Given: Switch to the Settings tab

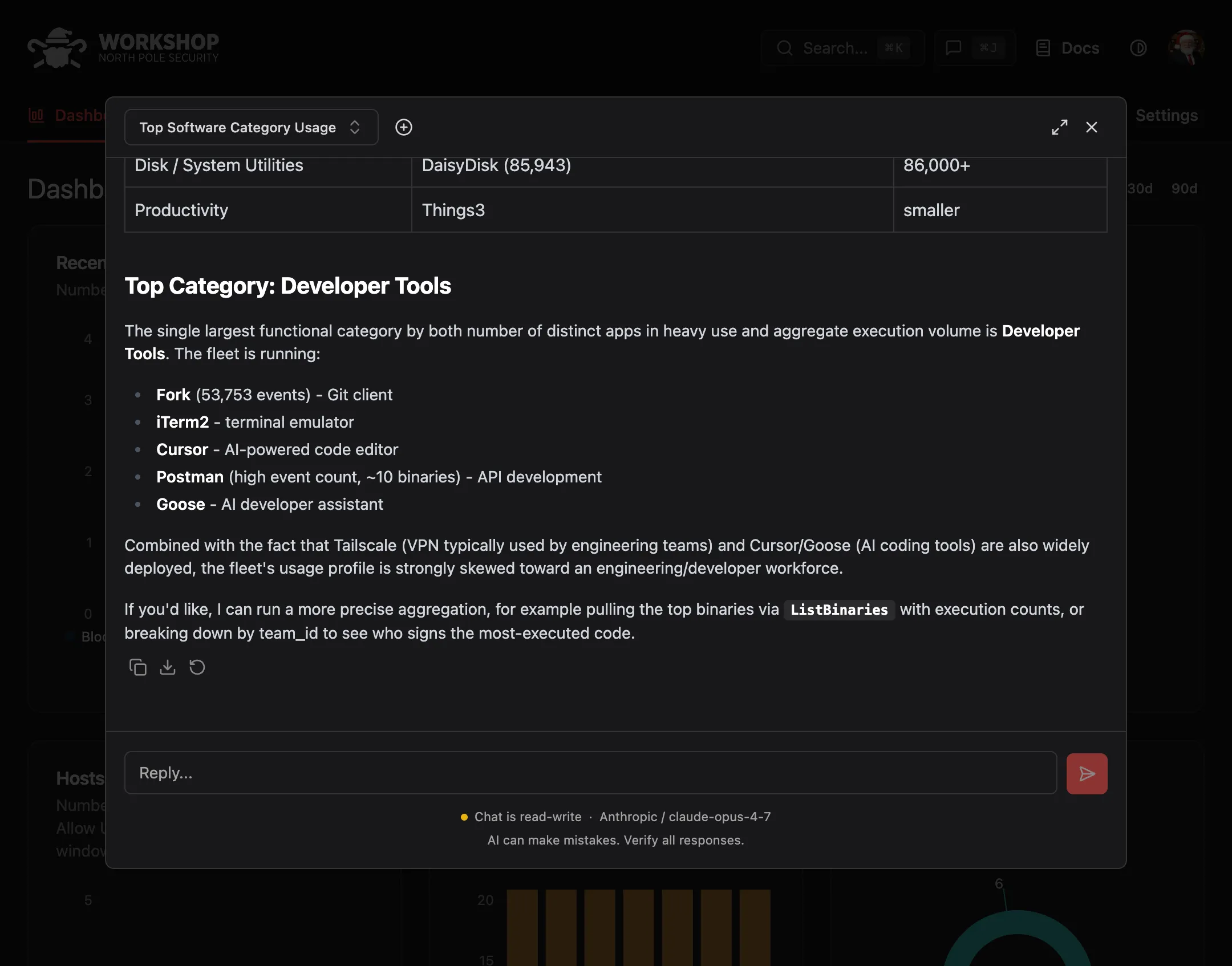Looking at the screenshot, I should [1166, 115].
